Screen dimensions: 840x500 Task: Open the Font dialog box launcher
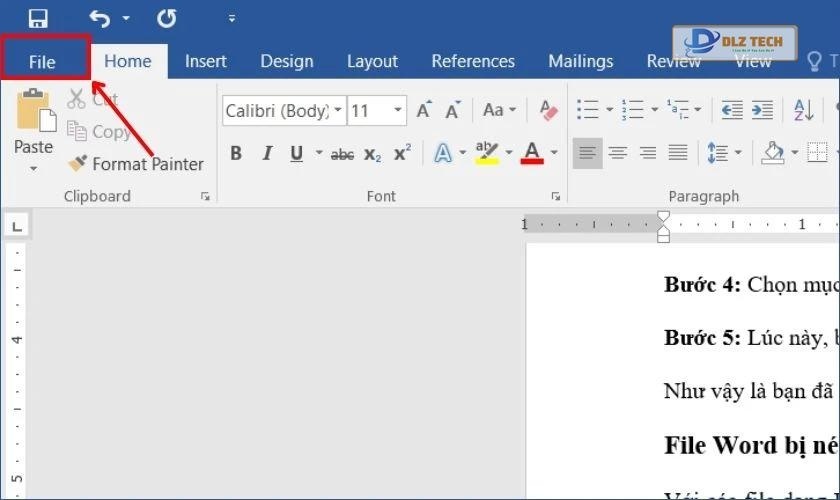555,196
